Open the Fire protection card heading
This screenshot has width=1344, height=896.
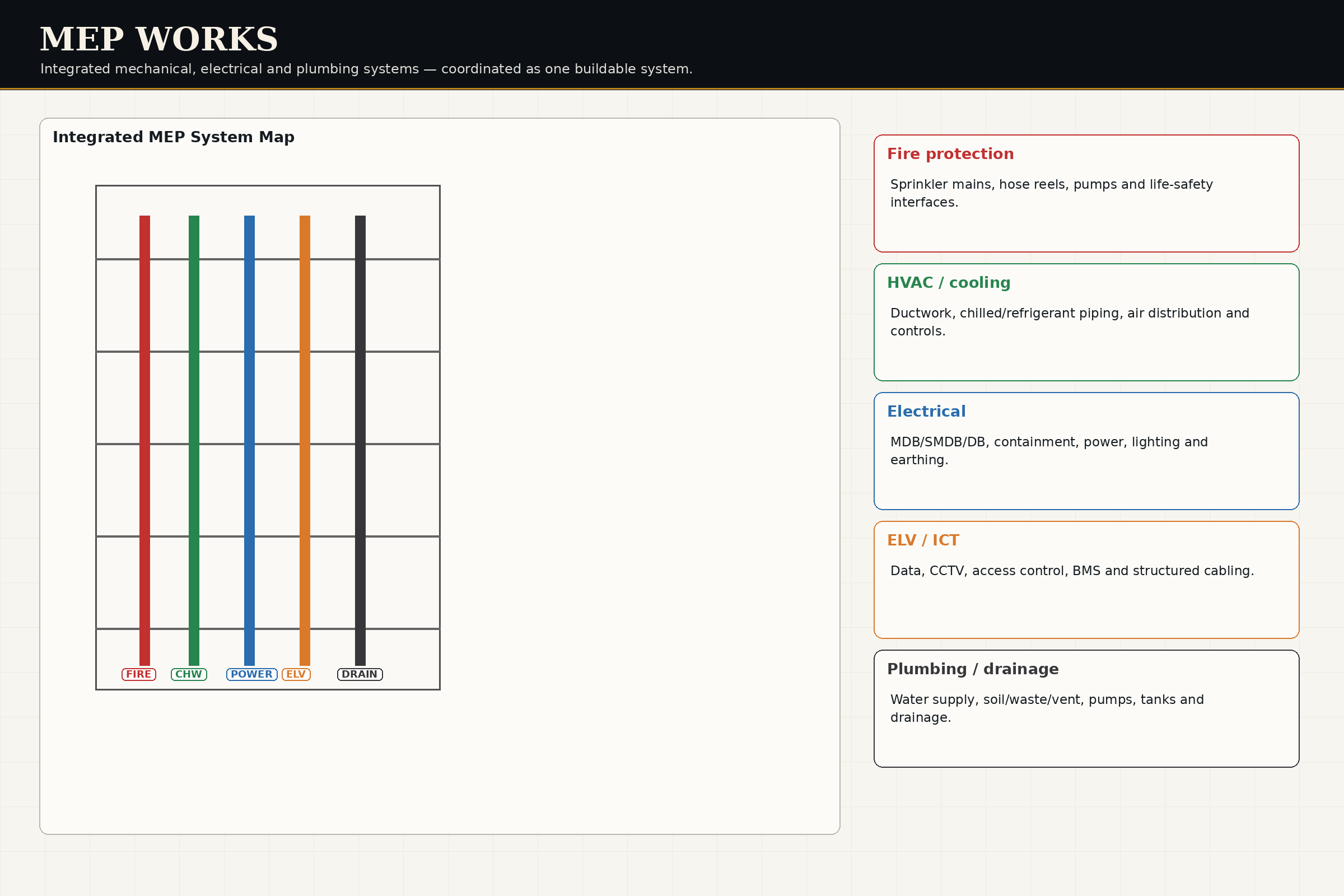point(950,153)
